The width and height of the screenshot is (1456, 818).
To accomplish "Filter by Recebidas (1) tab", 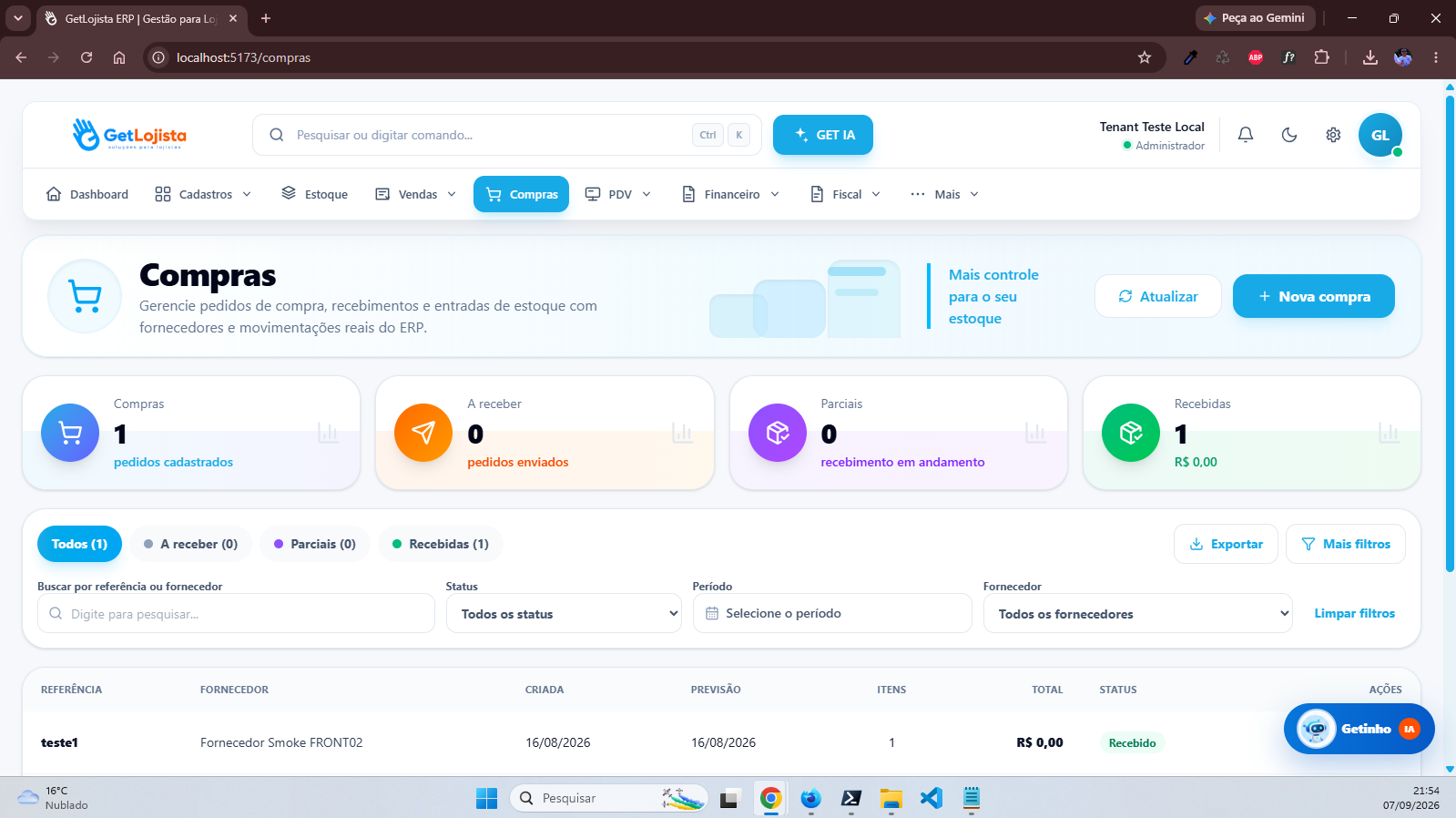I will coord(441,544).
